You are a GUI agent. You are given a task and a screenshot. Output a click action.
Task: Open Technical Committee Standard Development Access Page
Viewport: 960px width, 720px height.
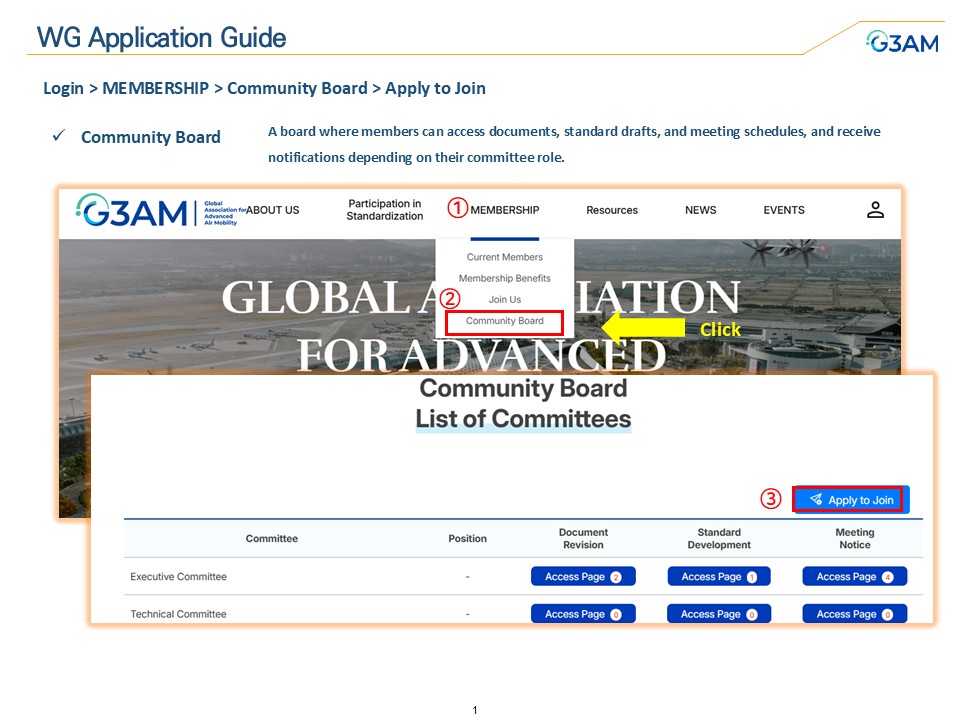719,614
